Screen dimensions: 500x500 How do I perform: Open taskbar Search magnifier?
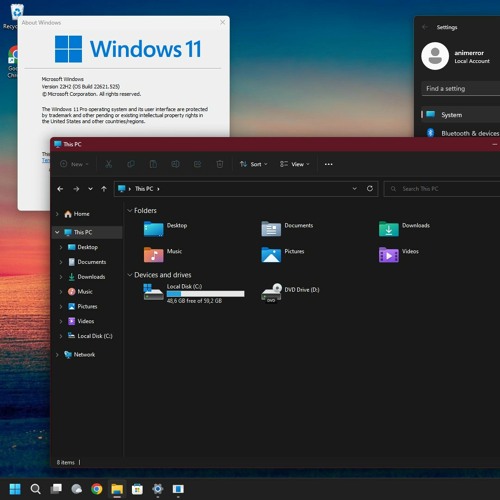pyautogui.click(x=36, y=489)
